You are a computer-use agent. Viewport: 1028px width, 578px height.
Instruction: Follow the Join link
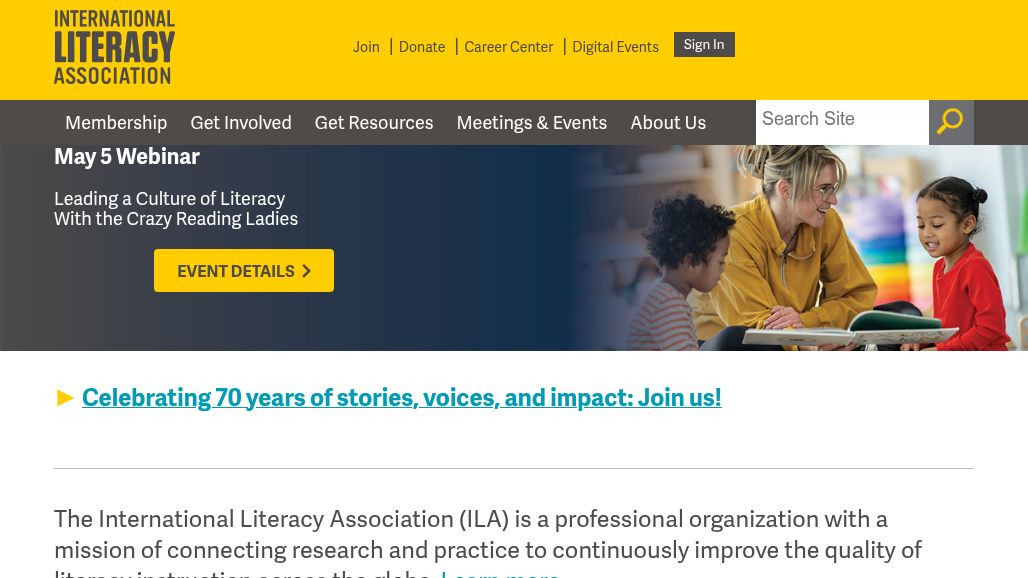[x=366, y=47]
